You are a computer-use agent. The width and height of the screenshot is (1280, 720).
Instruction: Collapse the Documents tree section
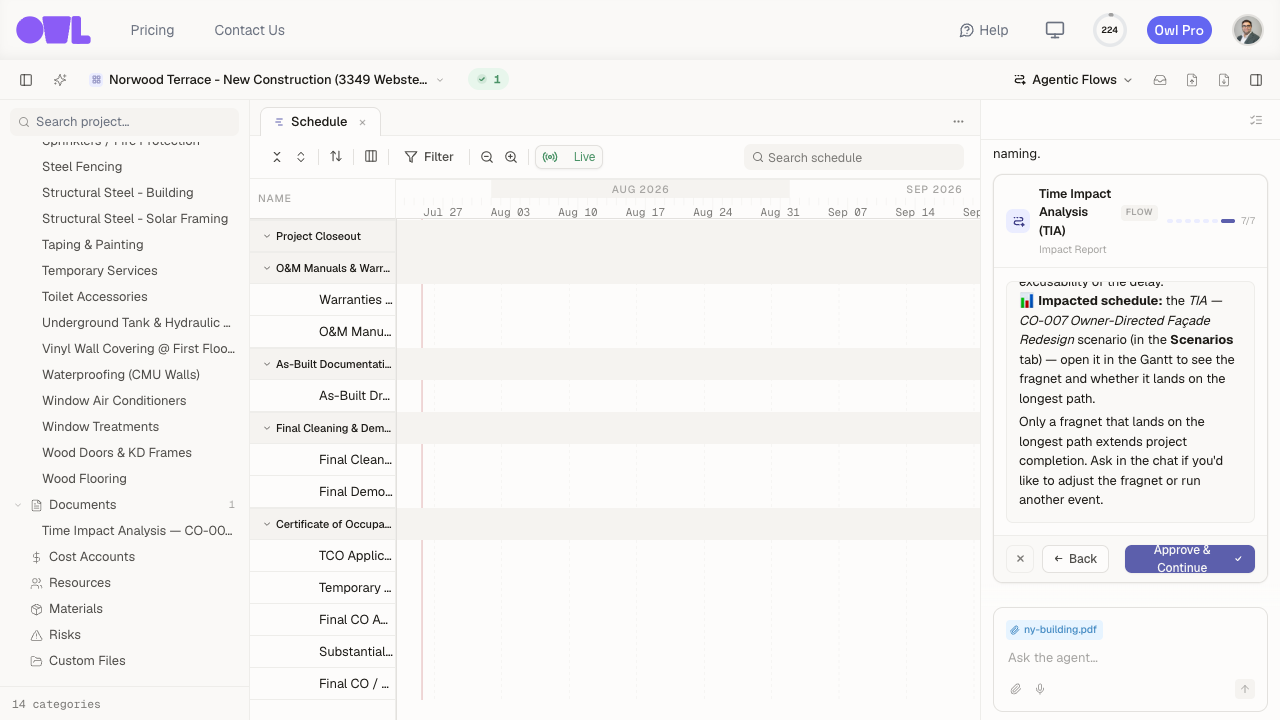pos(18,505)
